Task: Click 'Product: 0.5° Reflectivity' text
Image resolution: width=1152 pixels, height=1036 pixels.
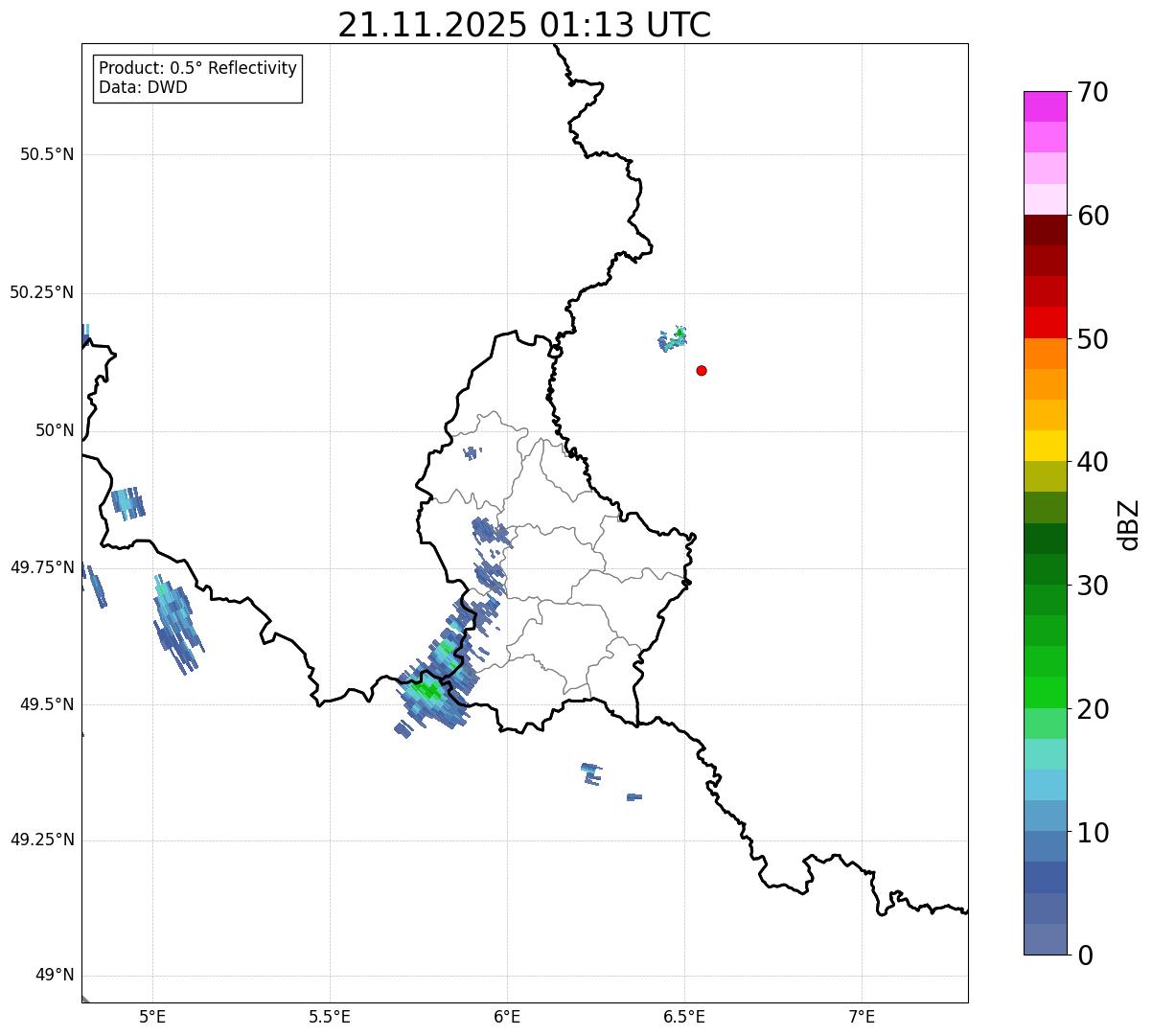Action: tap(198, 68)
